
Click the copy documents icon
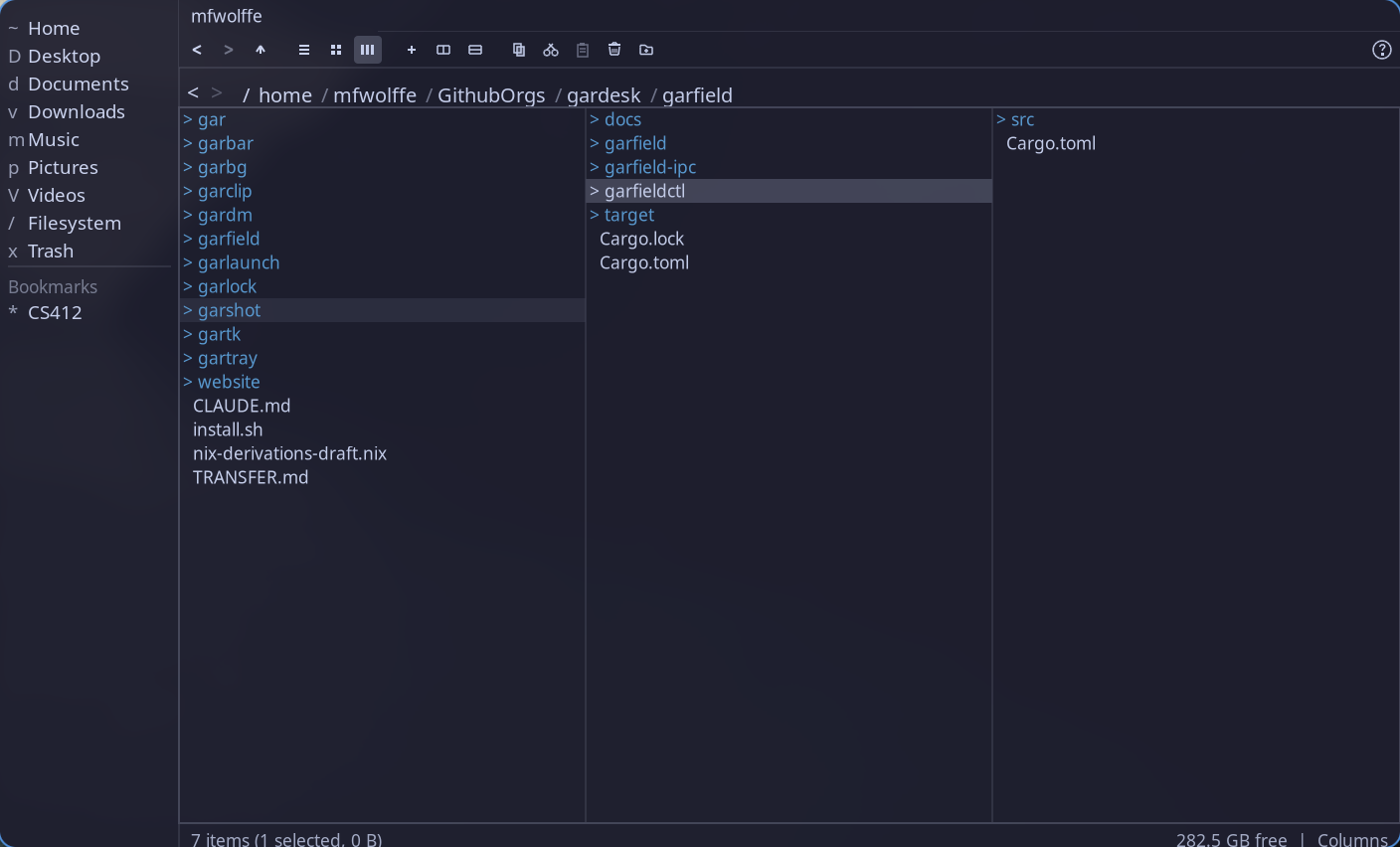pos(518,49)
